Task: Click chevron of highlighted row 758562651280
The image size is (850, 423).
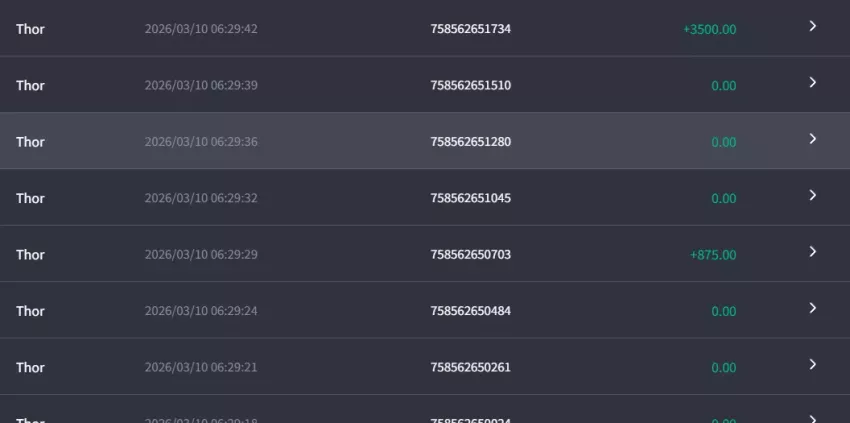Action: pos(812,139)
